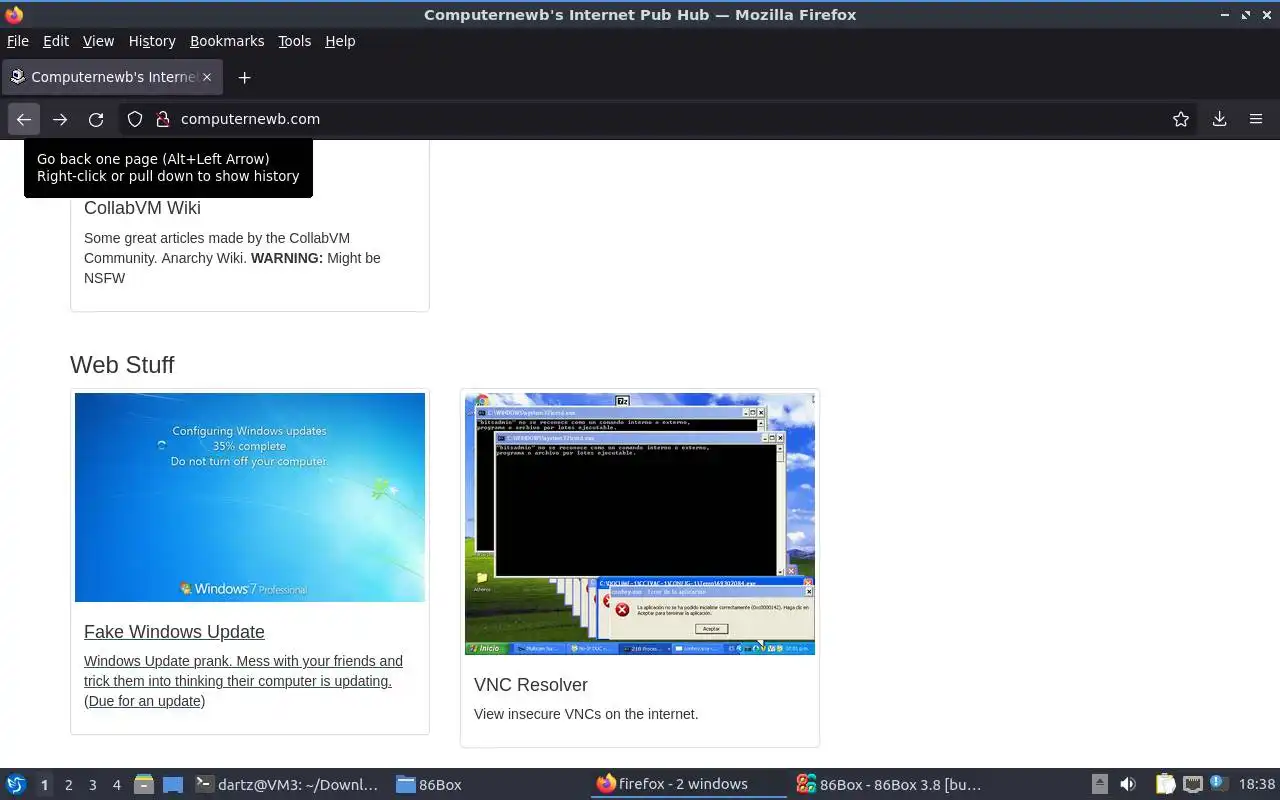The image size is (1280, 800).
Task: Click the forward arrow navigation button
Action: (x=60, y=119)
